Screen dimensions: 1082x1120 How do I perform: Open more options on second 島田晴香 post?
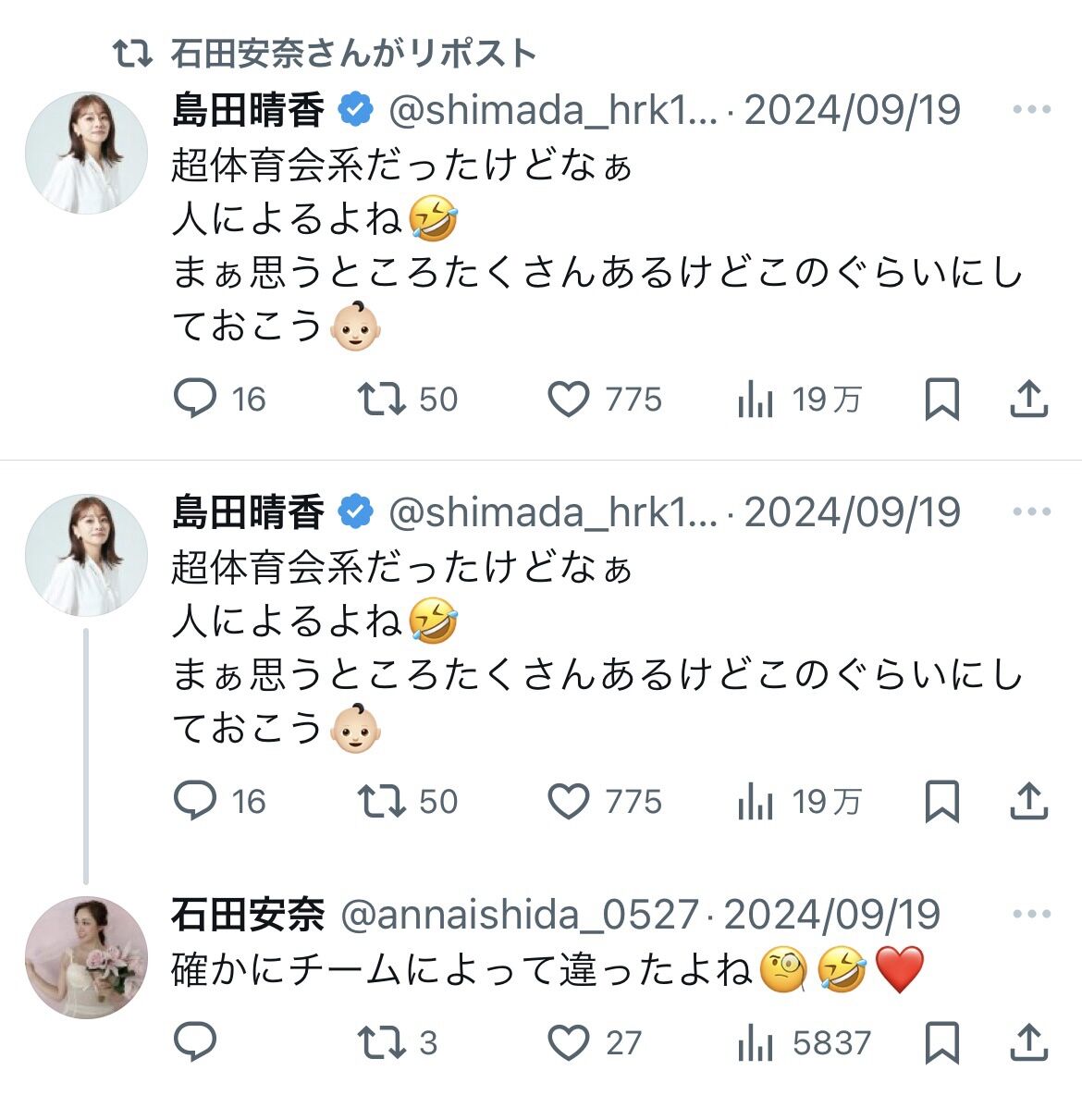[x=1031, y=511]
